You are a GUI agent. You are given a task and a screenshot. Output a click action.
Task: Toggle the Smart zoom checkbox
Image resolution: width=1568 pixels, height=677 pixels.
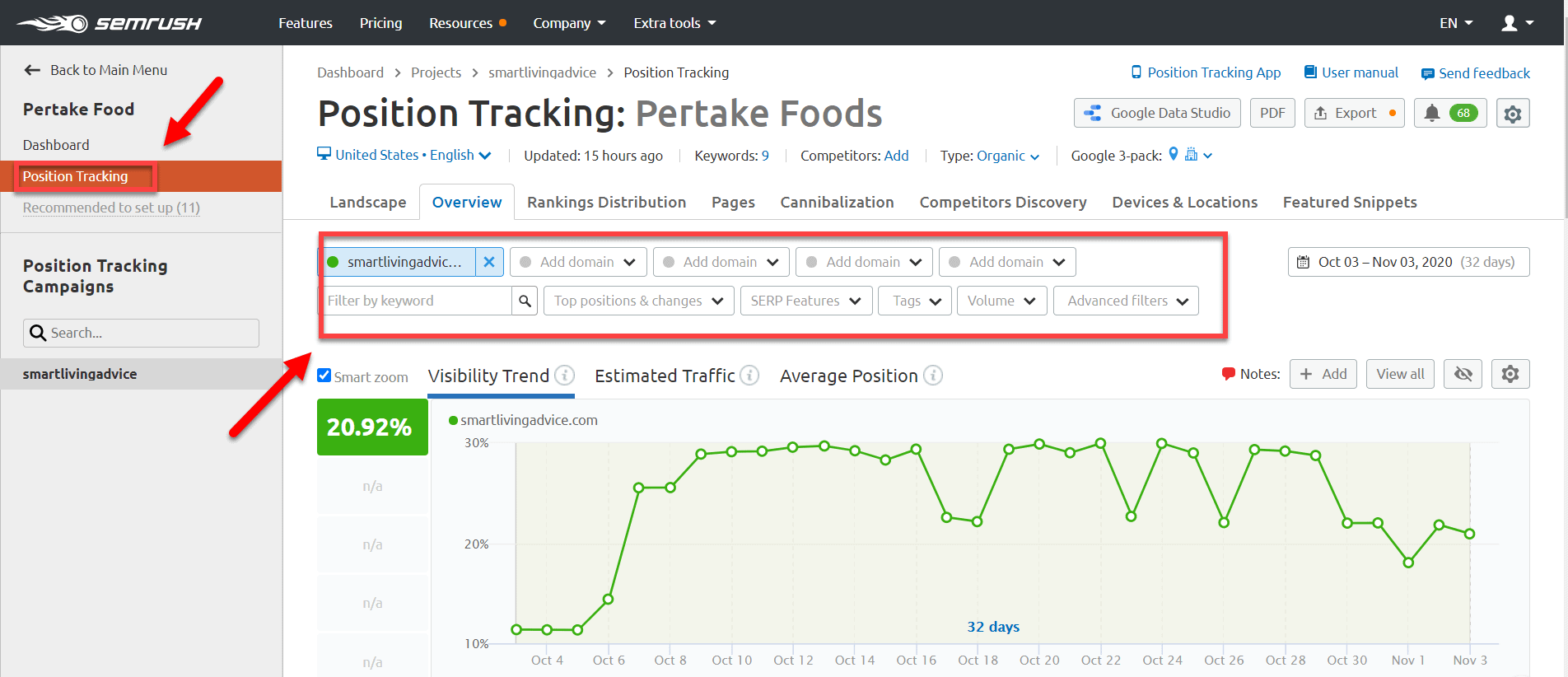point(324,376)
